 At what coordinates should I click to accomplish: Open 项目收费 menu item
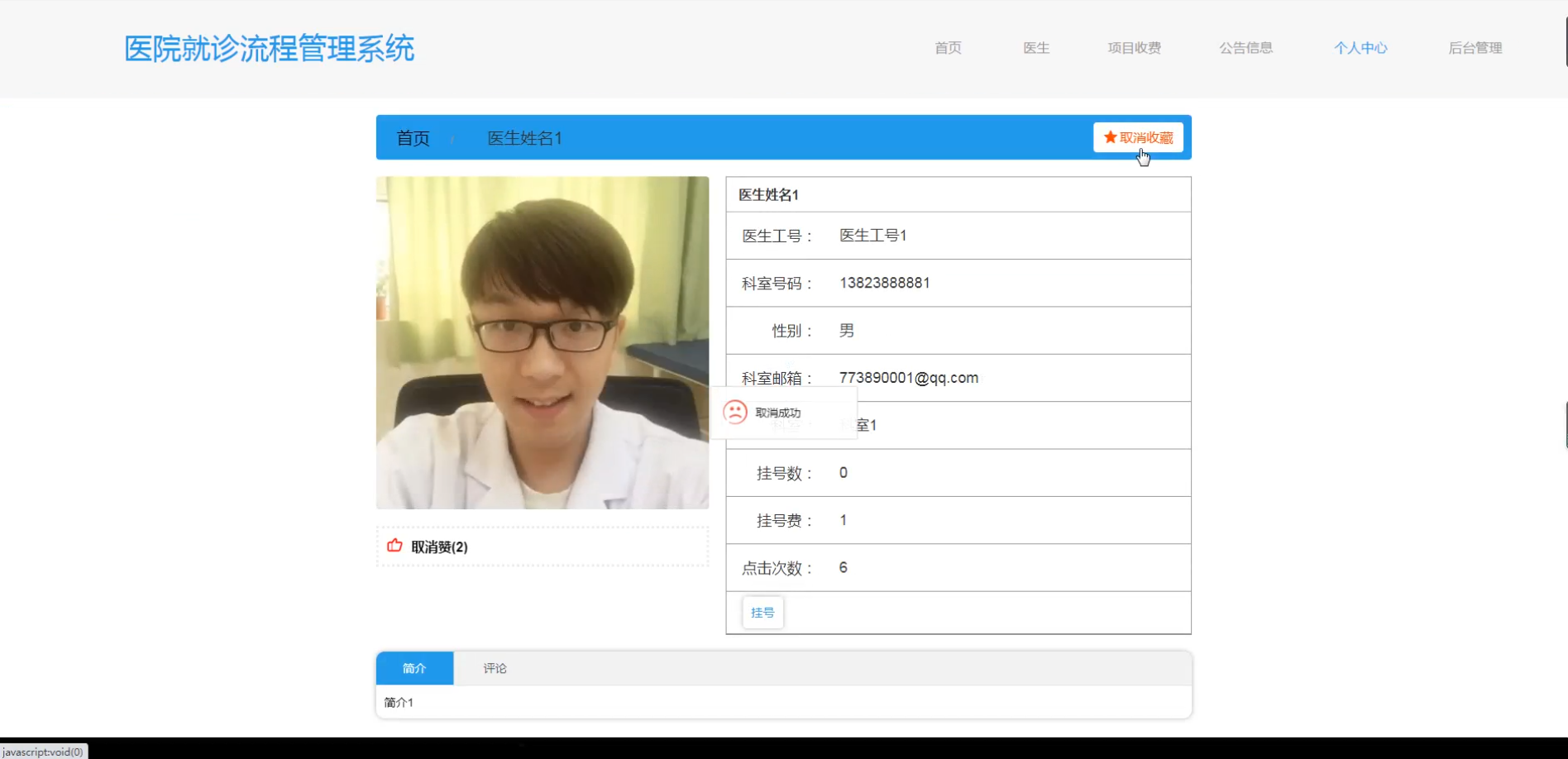1135,48
